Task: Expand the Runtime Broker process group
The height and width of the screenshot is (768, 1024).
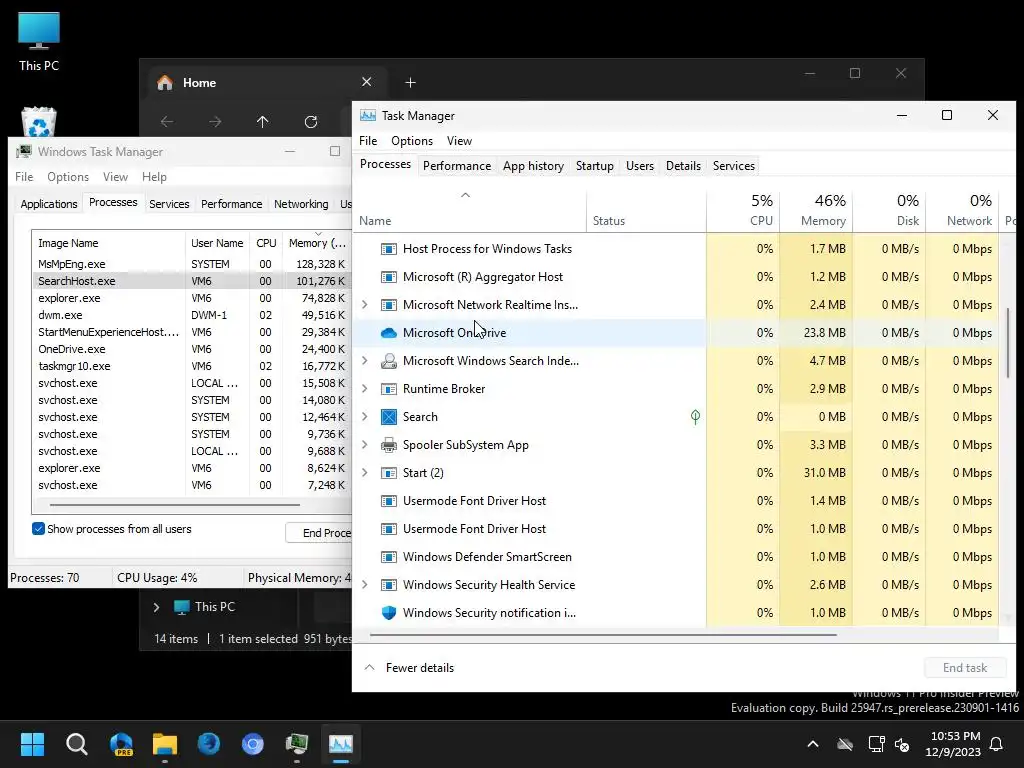Action: (x=365, y=389)
